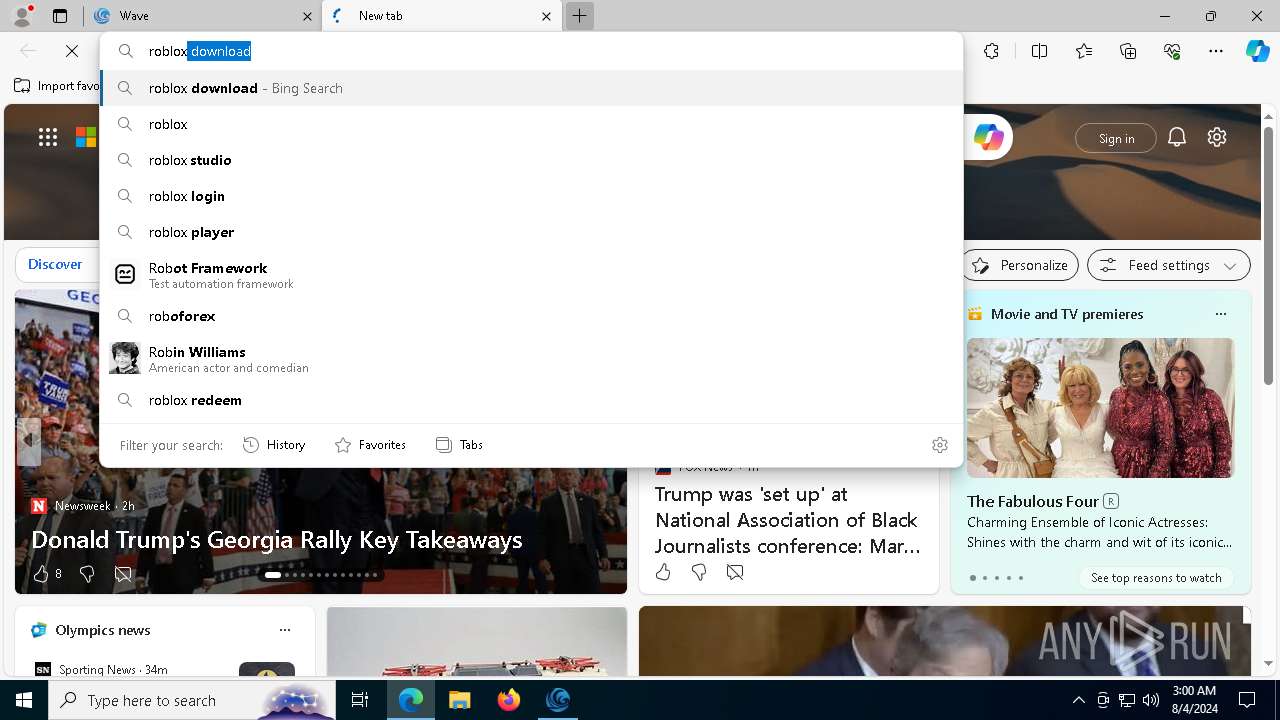The width and height of the screenshot is (1280, 720).
Task: Open more options for Movie and TV premieres
Action: pyautogui.click(x=1220, y=314)
